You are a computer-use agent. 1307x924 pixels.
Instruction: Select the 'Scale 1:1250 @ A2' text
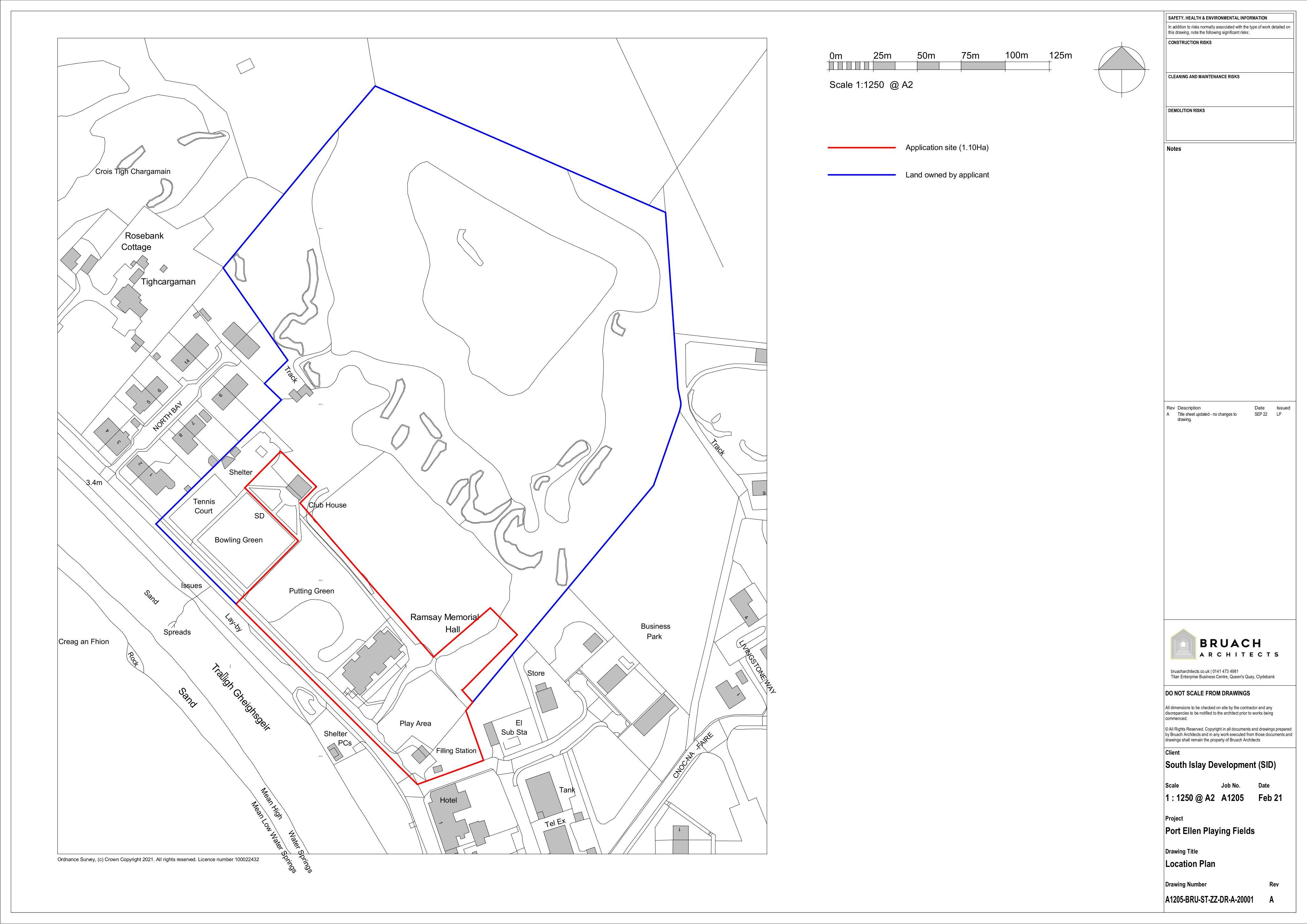pyautogui.click(x=871, y=85)
